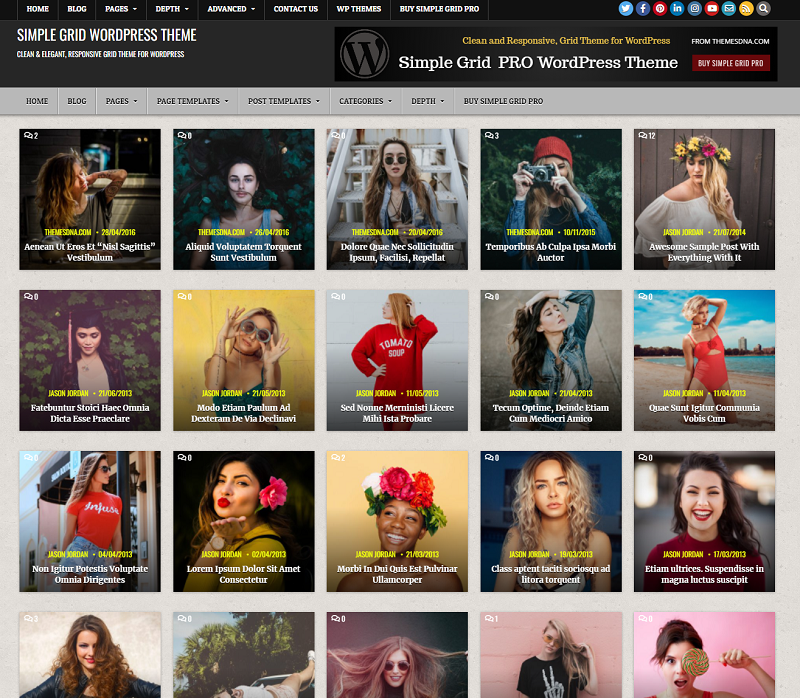Click comment icon on Quae Sunt Igitur post
The image size is (800, 698).
coord(645,296)
